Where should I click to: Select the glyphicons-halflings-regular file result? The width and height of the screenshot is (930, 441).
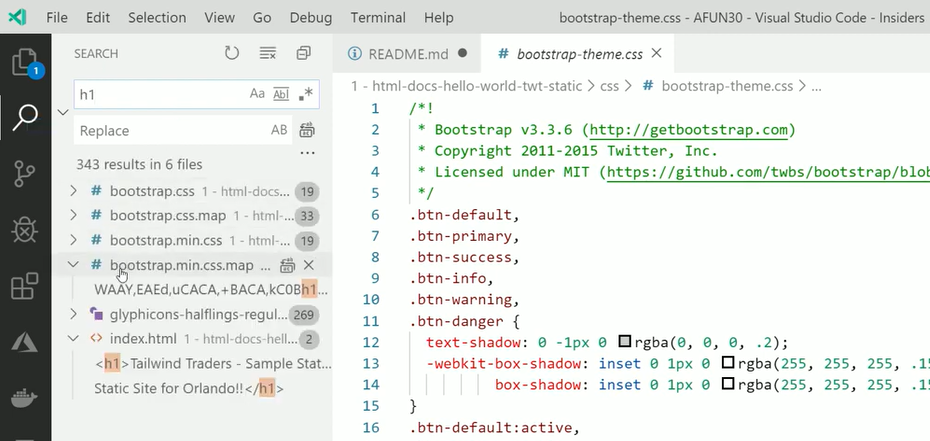point(192,314)
